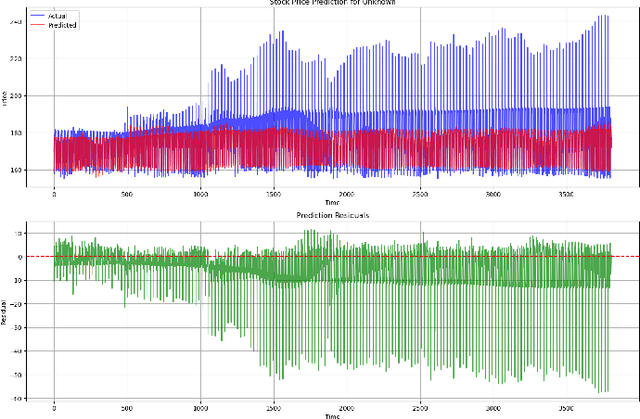
Task: Click the 3000 tick on residuals chart x-axis
Action: click(x=492, y=407)
